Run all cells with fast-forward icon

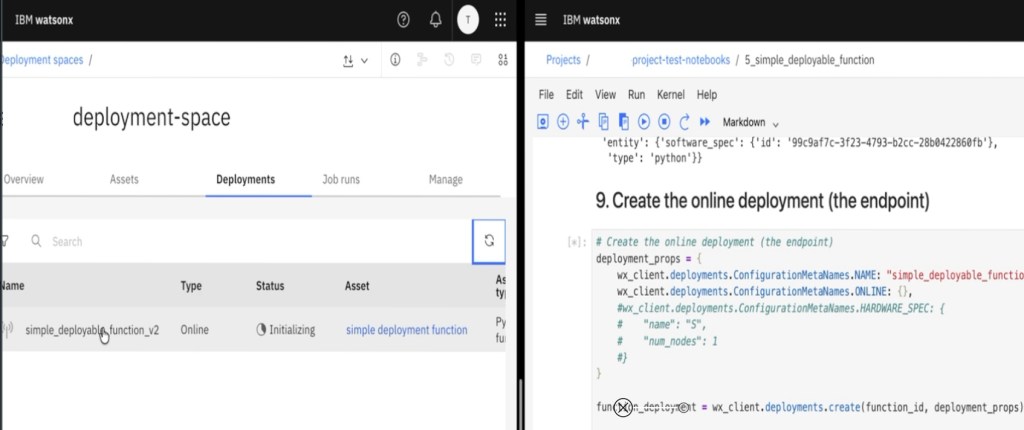pos(704,121)
